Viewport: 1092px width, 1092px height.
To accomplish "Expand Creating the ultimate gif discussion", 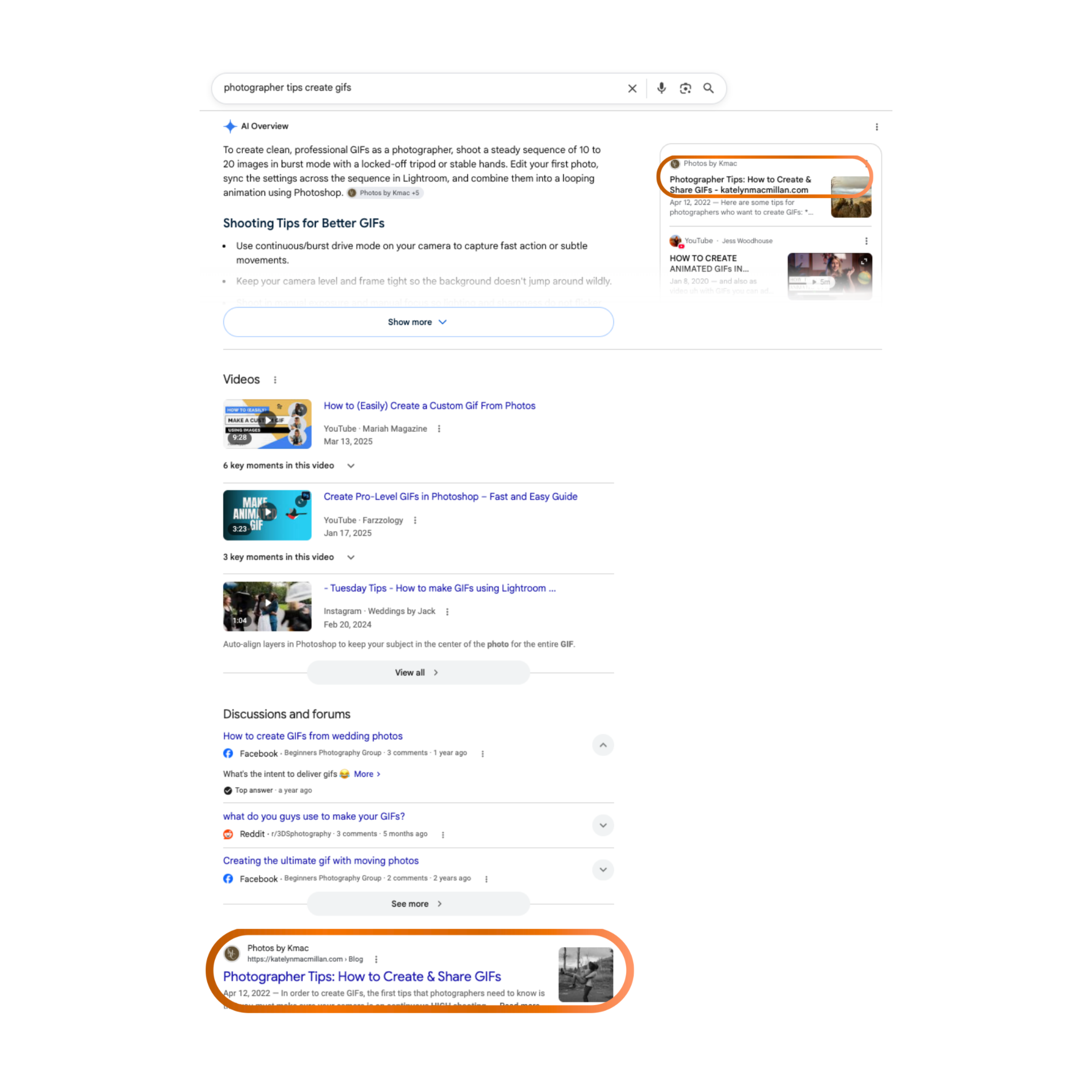I will (603, 870).
